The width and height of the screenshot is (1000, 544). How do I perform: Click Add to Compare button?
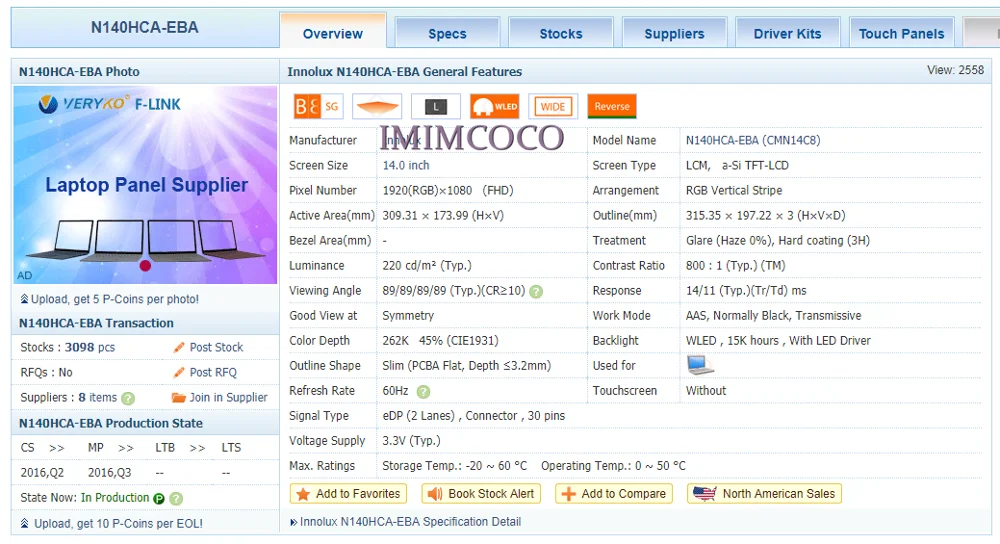[x=614, y=494]
